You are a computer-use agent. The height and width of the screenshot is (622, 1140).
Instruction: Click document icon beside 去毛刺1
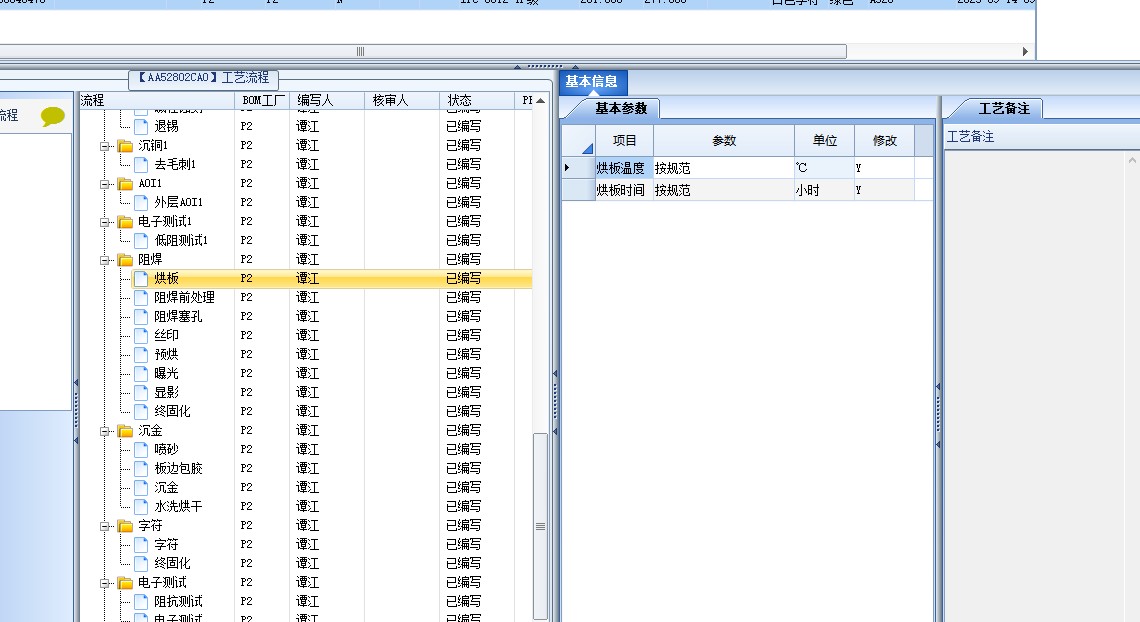pyautogui.click(x=141, y=164)
